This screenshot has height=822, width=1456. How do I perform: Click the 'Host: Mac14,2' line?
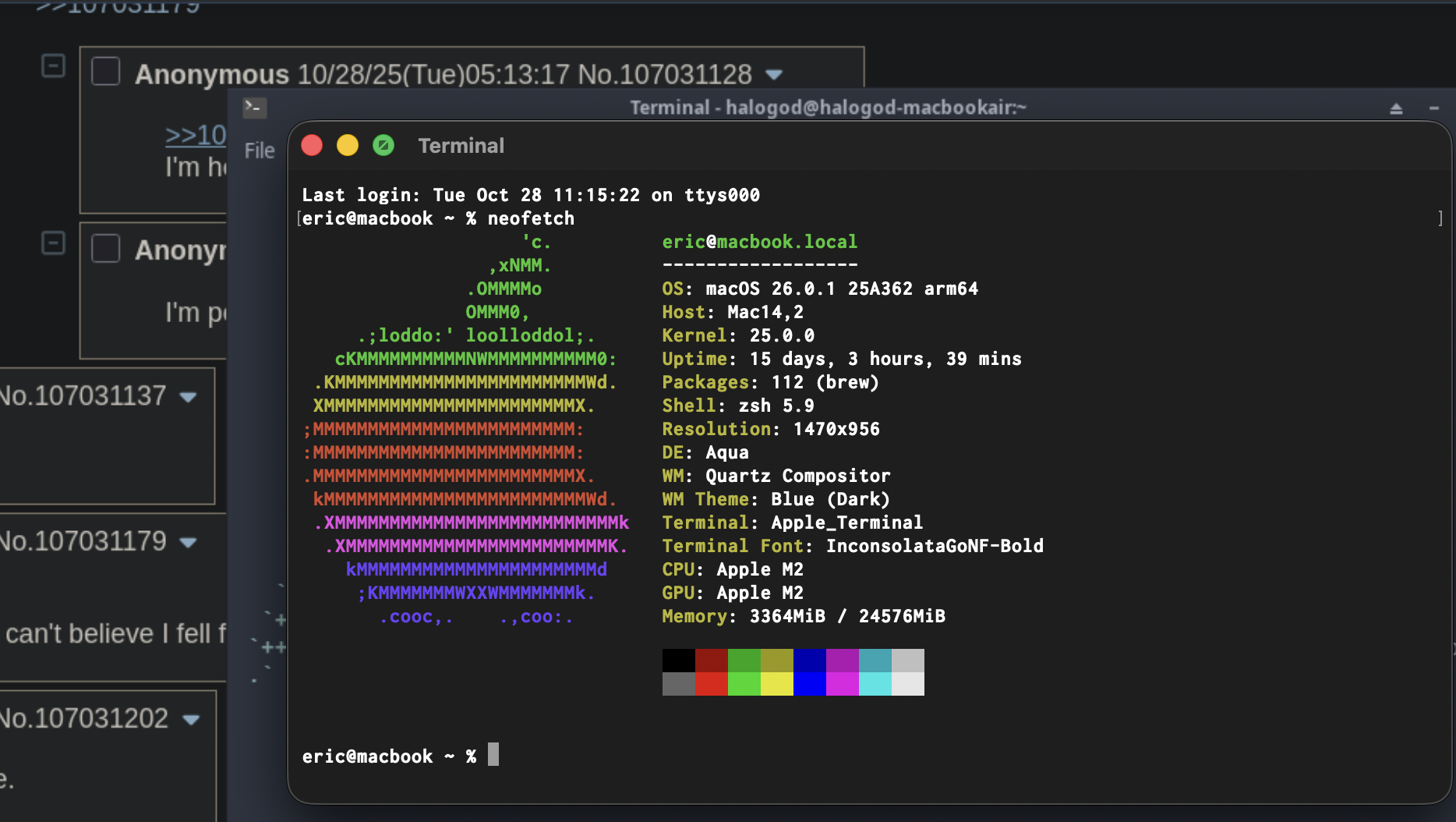[x=733, y=312]
